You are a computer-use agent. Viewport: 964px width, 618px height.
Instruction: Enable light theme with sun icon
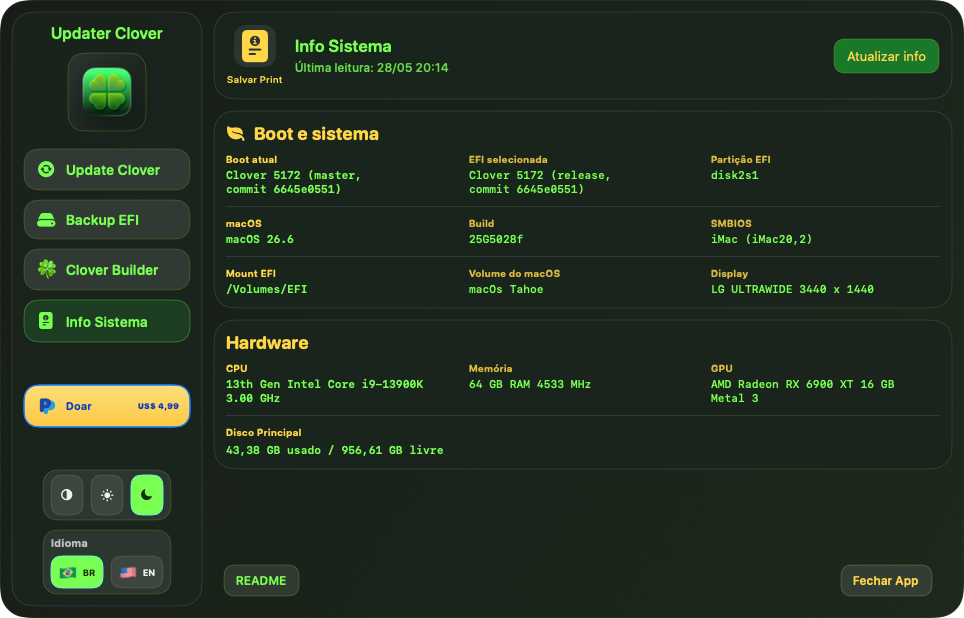pos(107,494)
